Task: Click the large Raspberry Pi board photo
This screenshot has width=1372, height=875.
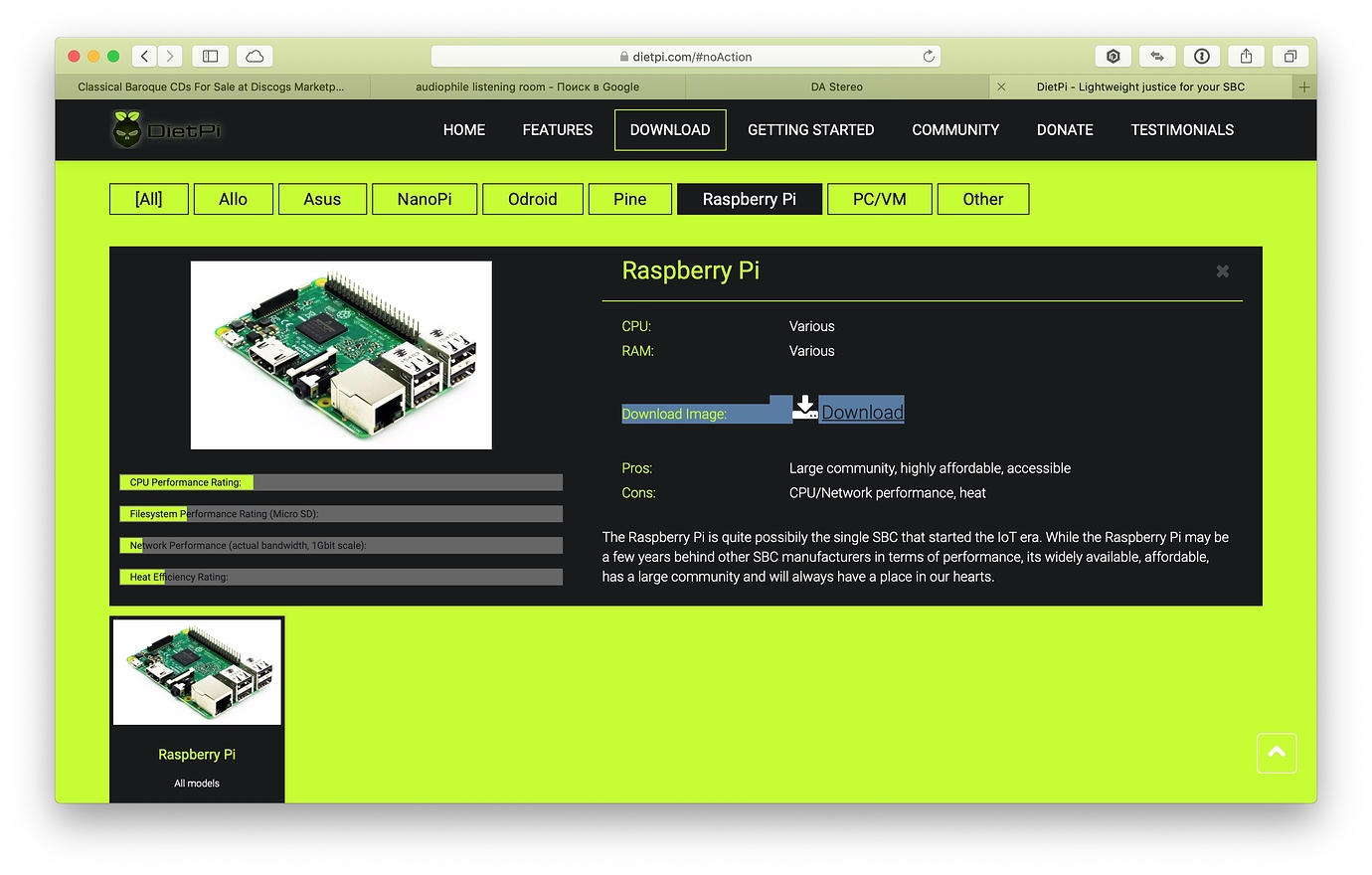Action: (341, 355)
